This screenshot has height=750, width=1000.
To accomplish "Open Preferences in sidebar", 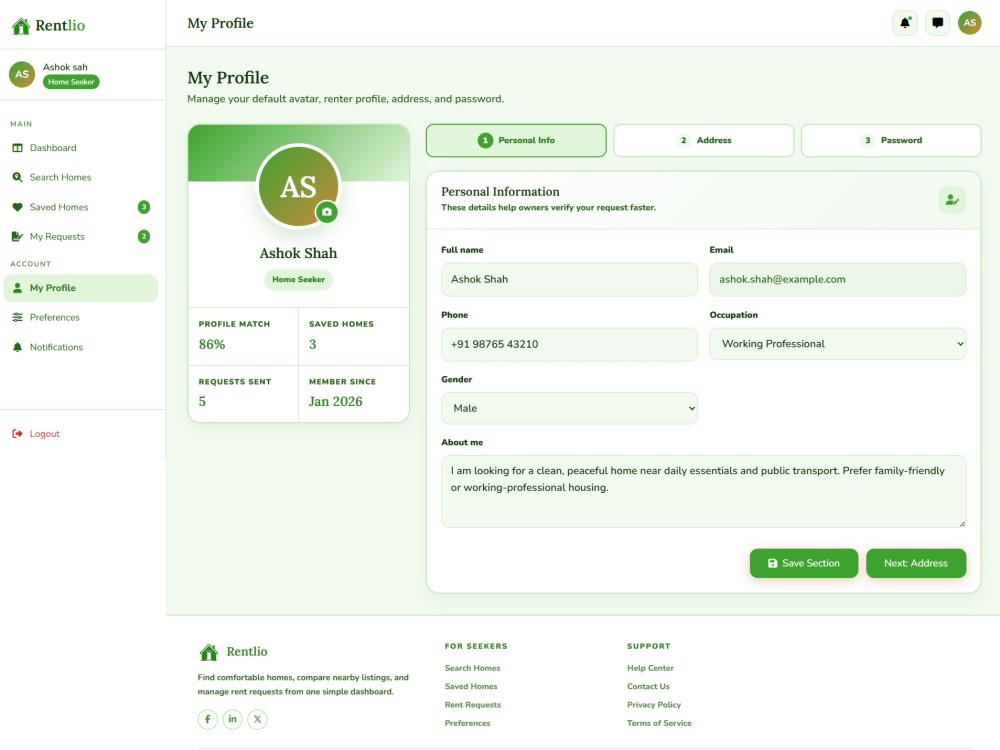I will click(80, 318).
